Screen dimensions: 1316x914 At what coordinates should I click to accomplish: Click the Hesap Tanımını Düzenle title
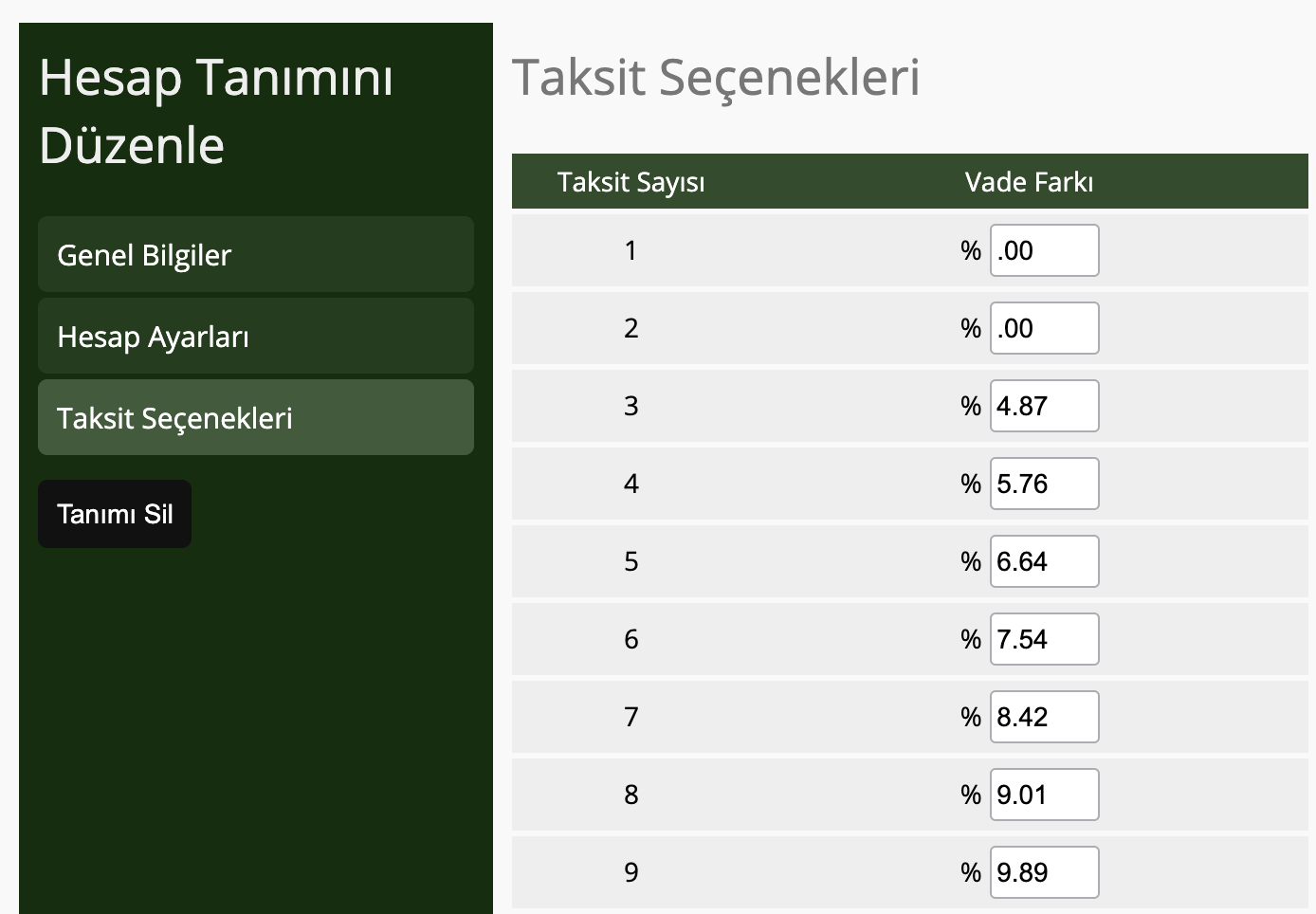(x=216, y=111)
